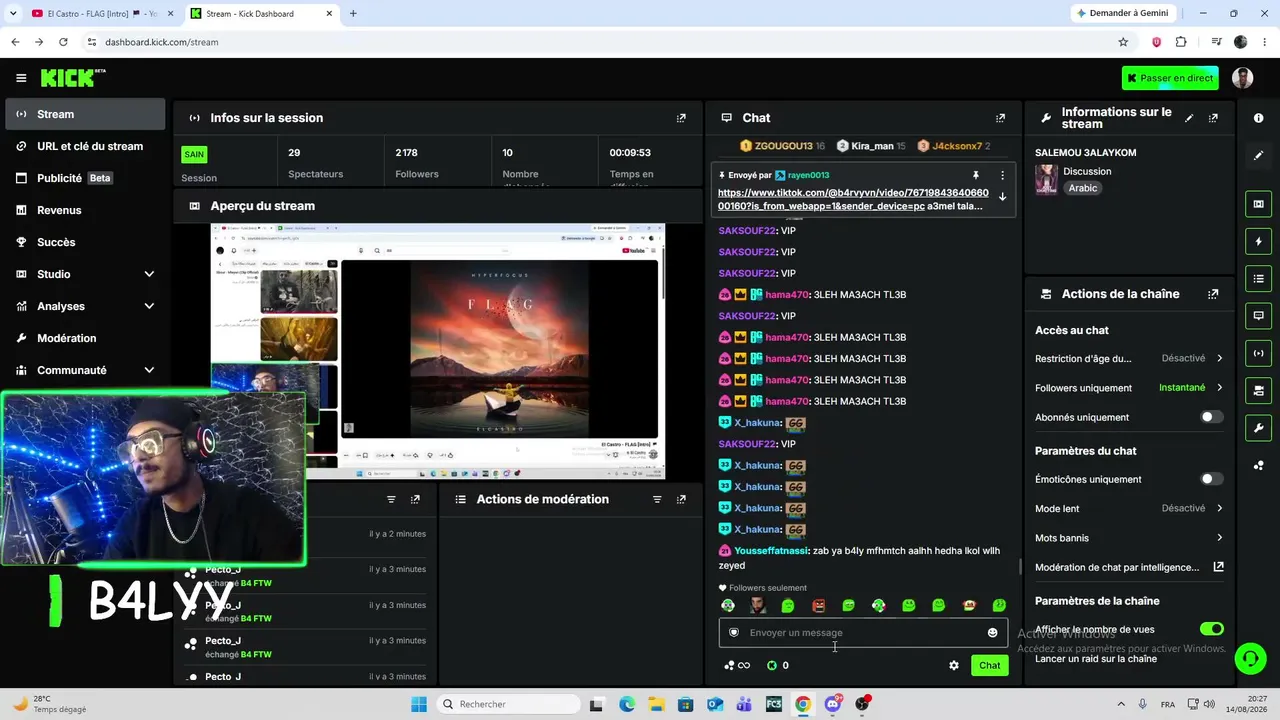
Task: Click Demander à Gemini button
Action: pyautogui.click(x=1121, y=13)
